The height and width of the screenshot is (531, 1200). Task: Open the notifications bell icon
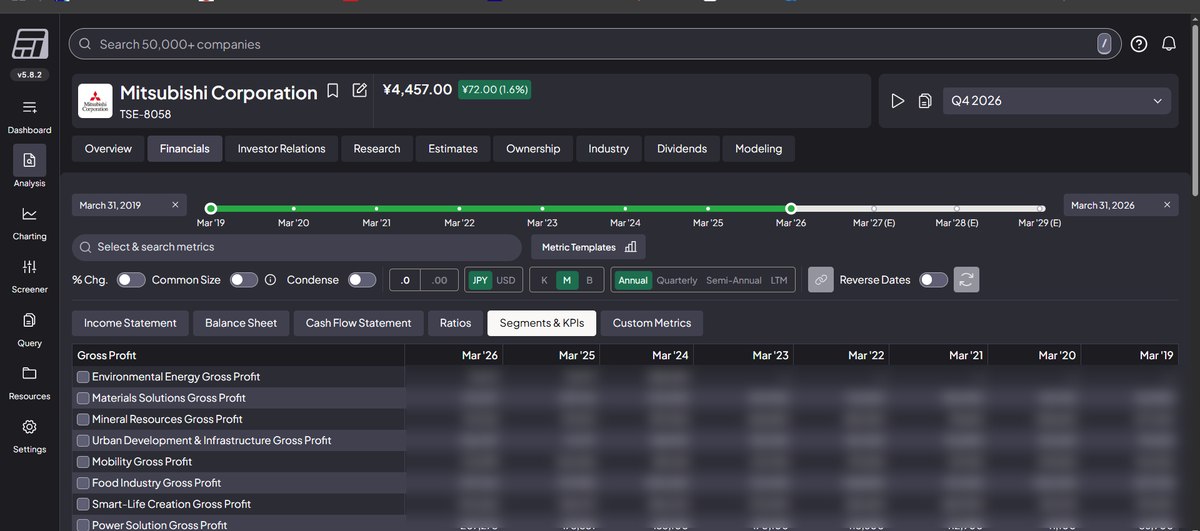click(x=1168, y=44)
